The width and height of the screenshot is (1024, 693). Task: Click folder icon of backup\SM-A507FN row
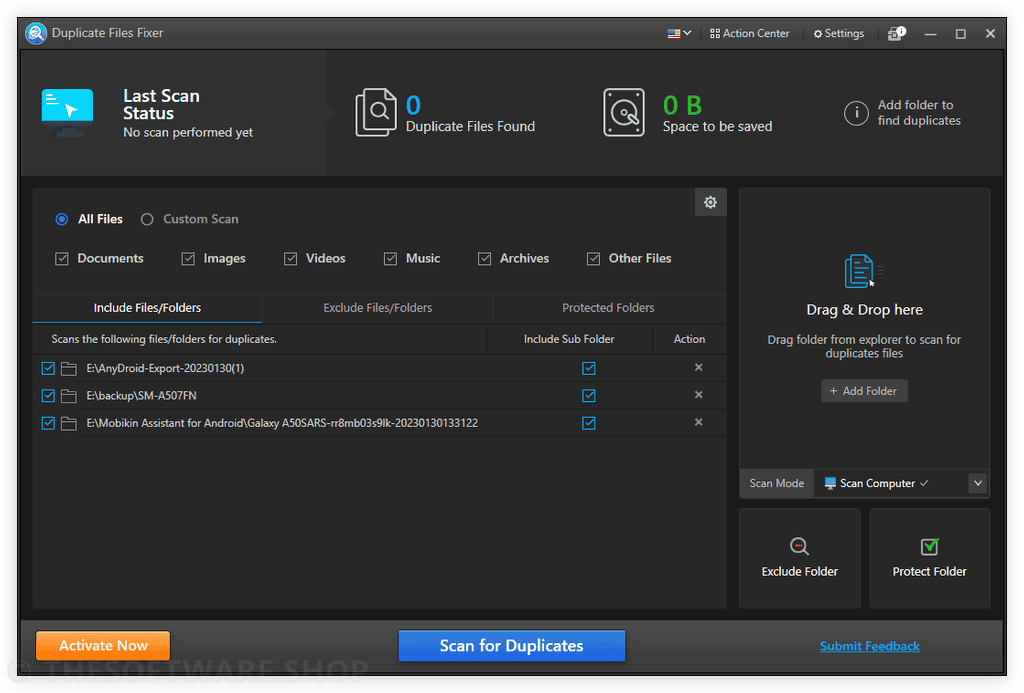point(69,396)
